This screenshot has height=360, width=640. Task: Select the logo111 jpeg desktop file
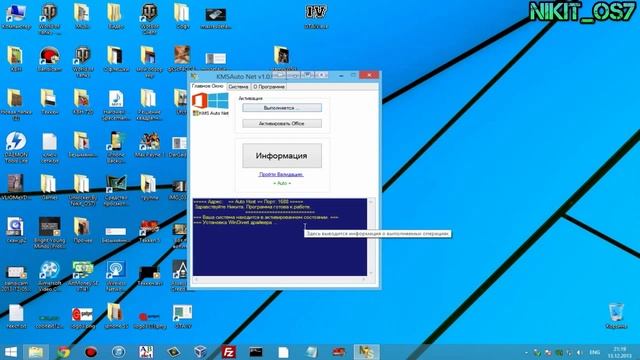149,319
